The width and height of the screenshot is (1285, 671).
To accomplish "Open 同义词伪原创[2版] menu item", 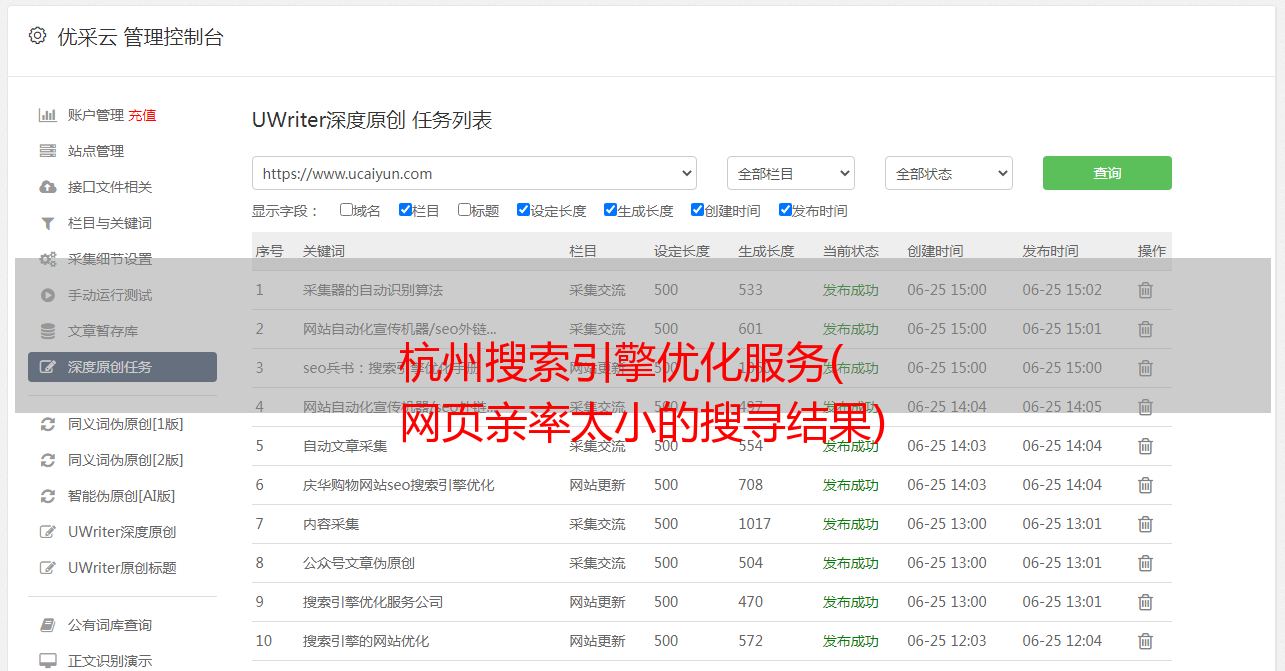I will click(x=126, y=460).
